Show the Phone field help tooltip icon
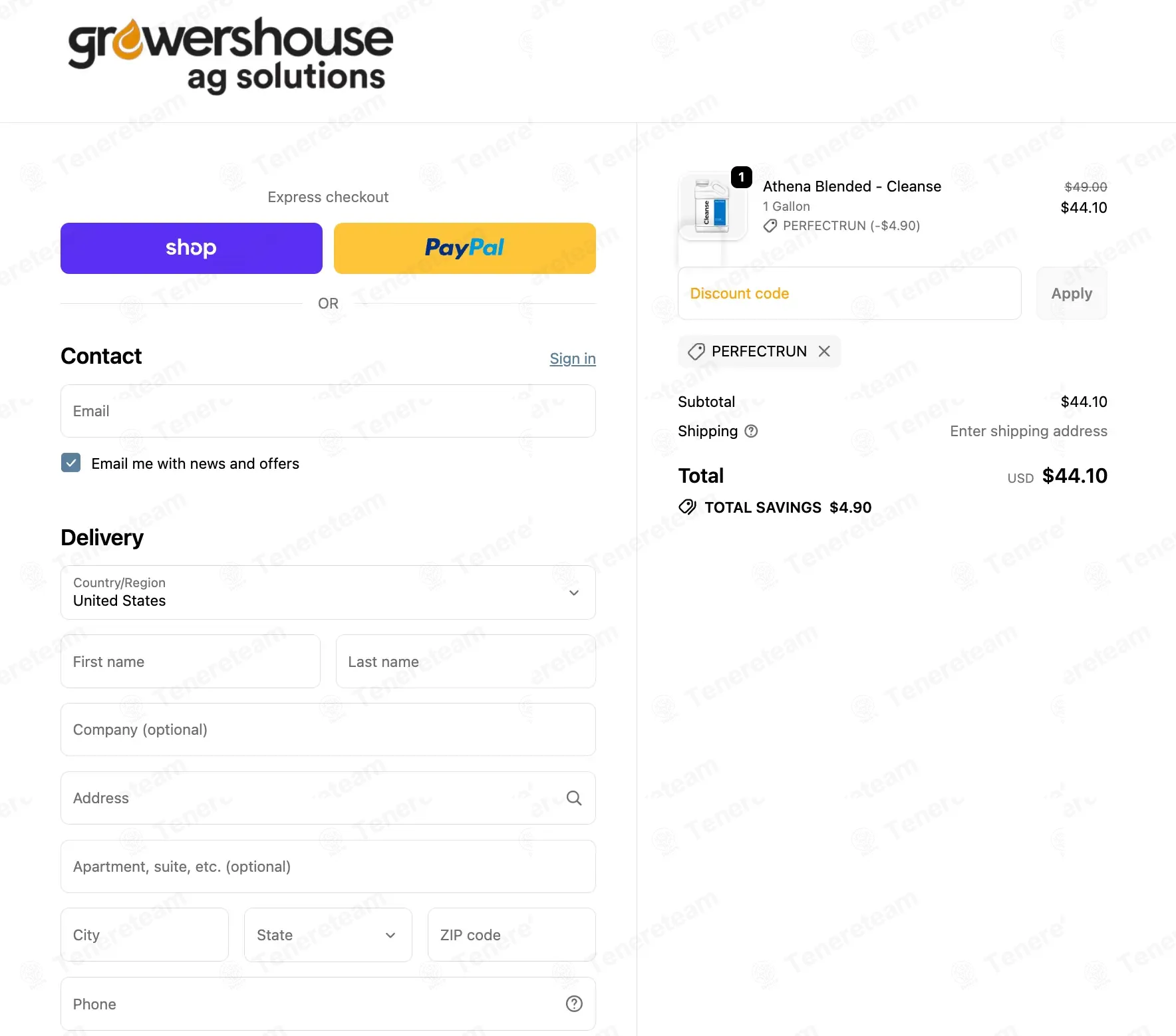Image resolution: width=1176 pixels, height=1036 pixels. tap(574, 1004)
